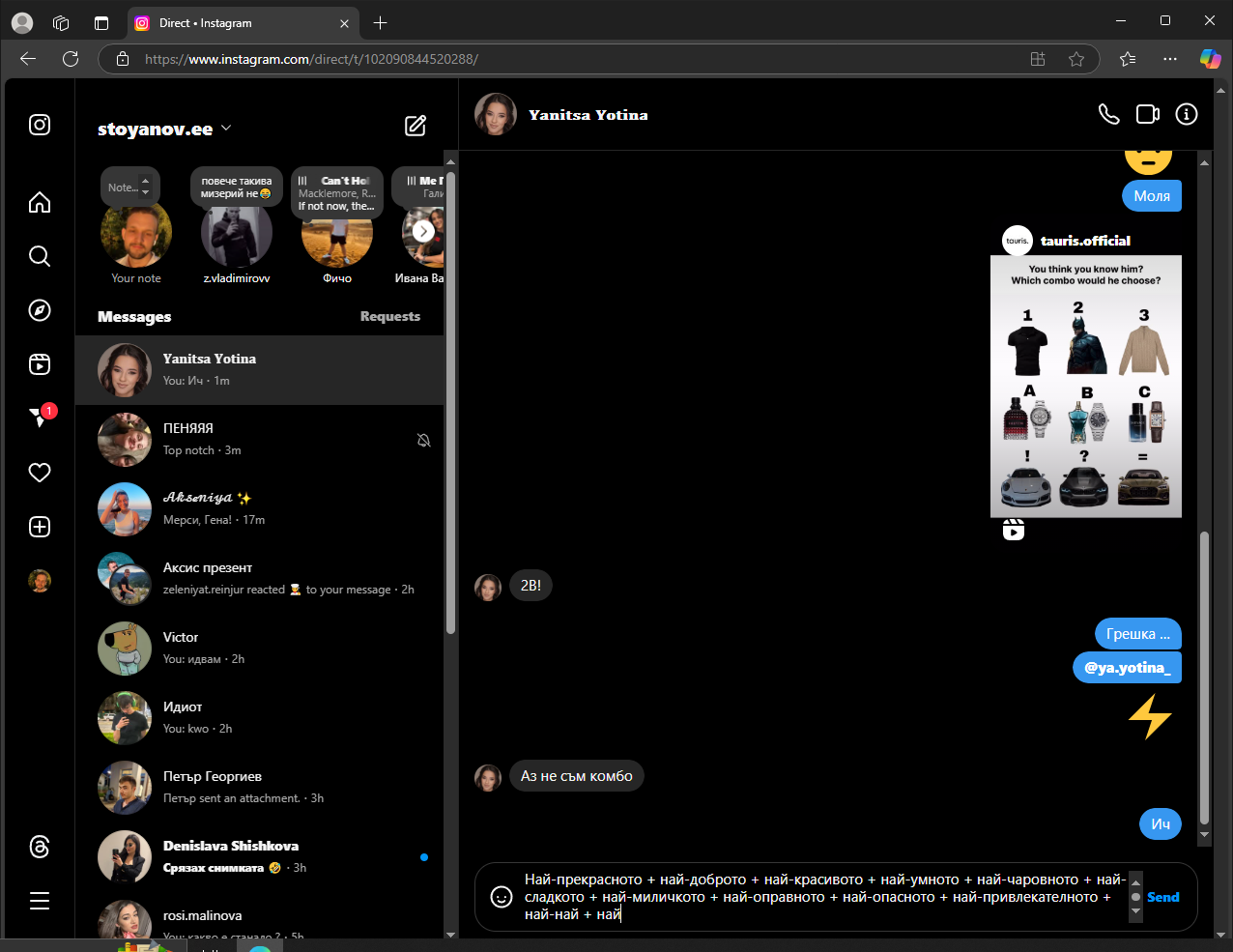Viewport: 1233px width, 952px height.
Task: Open unread Denislava Shishkova conversation
Action: coord(259,856)
